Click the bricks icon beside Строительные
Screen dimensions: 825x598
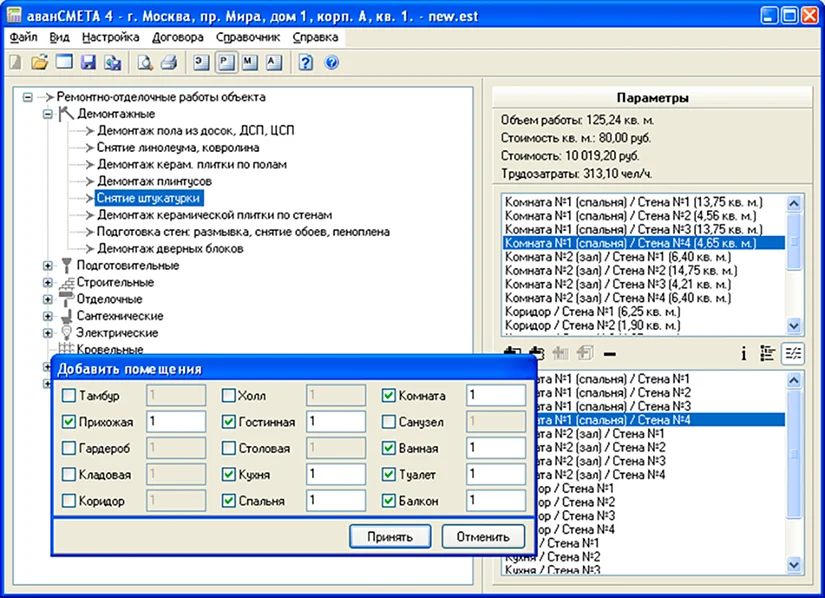pos(66,283)
